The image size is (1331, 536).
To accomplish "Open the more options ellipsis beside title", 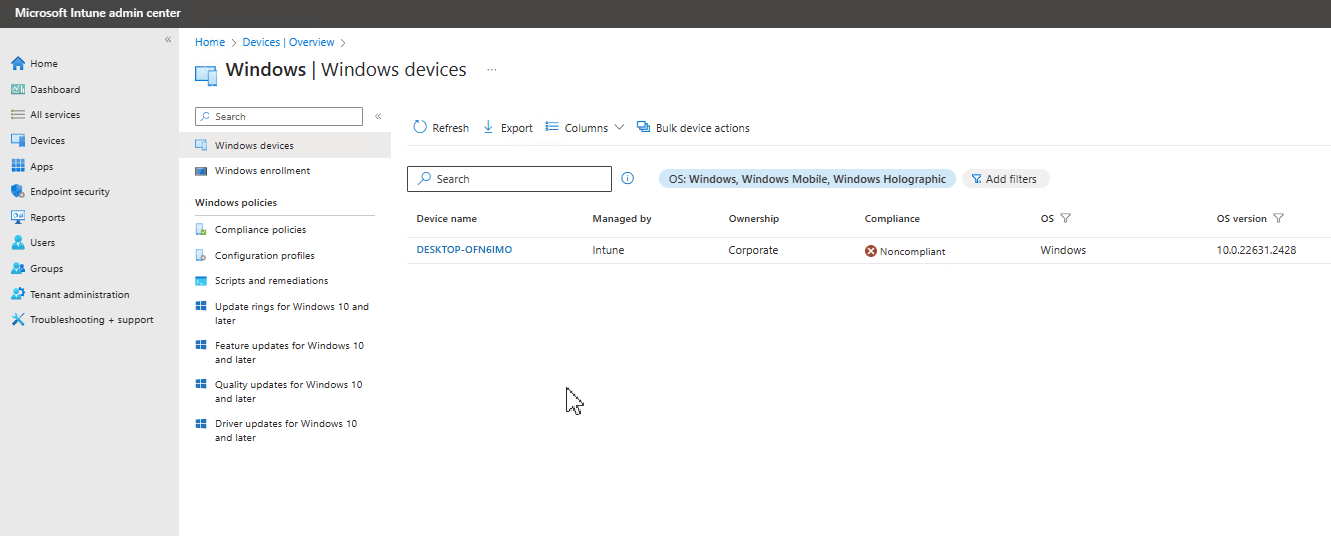I will point(491,70).
